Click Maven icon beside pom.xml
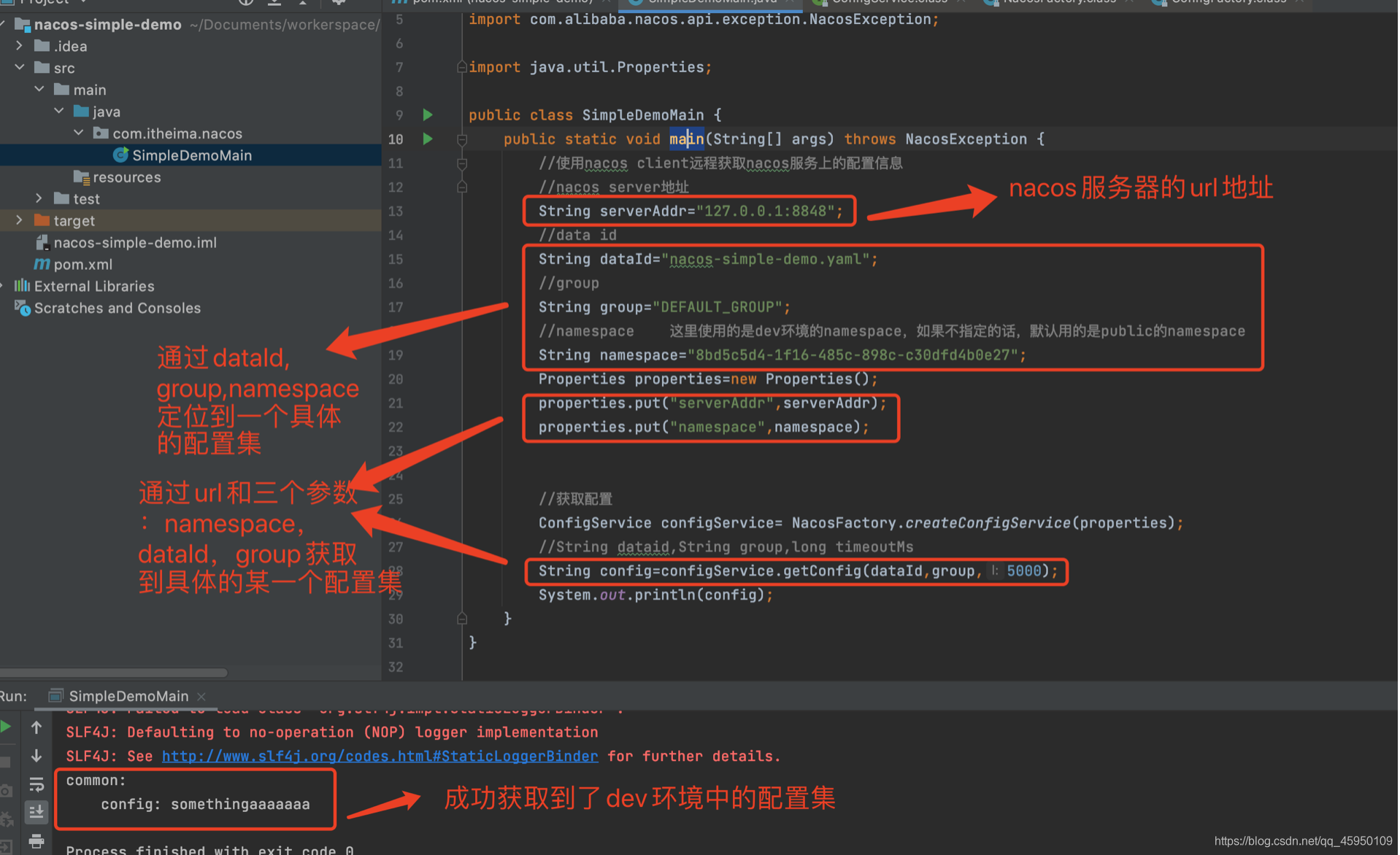Image resolution: width=1400 pixels, height=855 pixels. 42,264
